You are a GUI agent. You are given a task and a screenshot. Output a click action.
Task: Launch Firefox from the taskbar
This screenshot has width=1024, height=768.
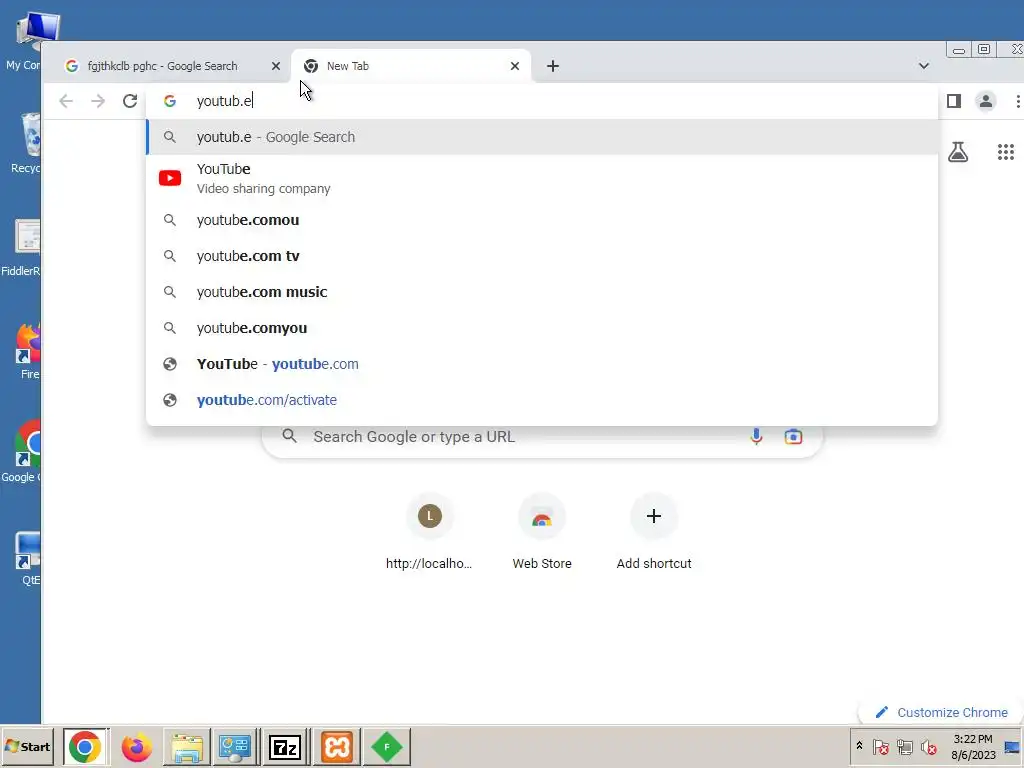(x=136, y=746)
